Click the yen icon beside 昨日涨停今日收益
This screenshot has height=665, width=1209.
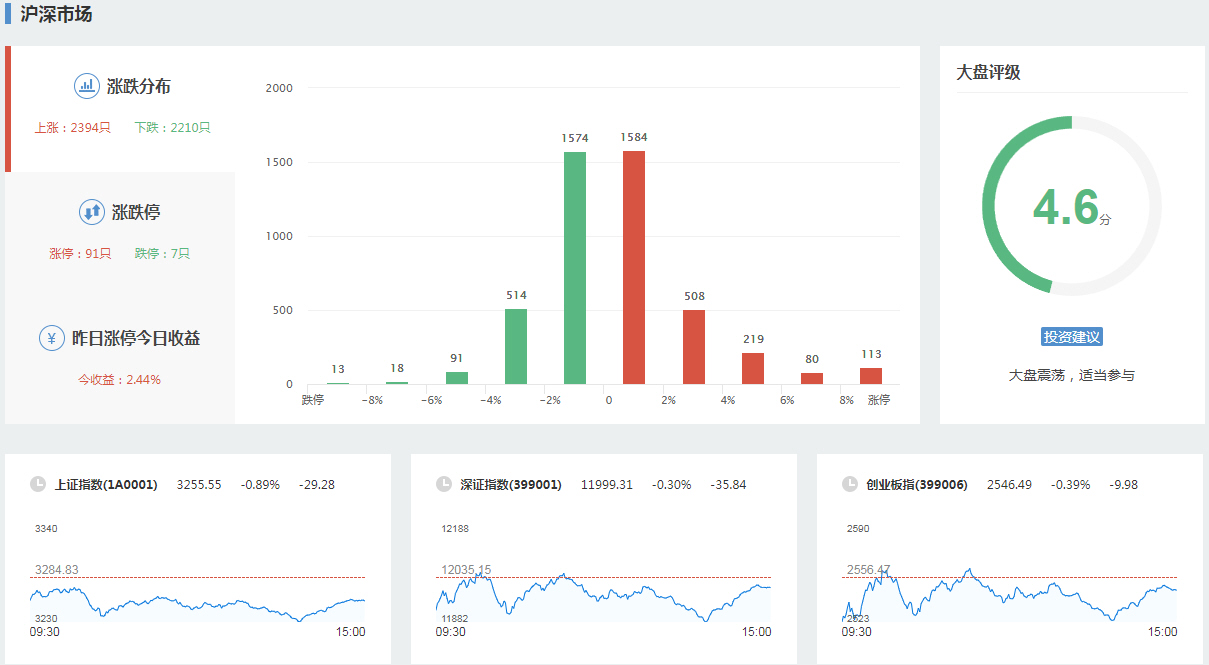pyautogui.click(x=52, y=338)
